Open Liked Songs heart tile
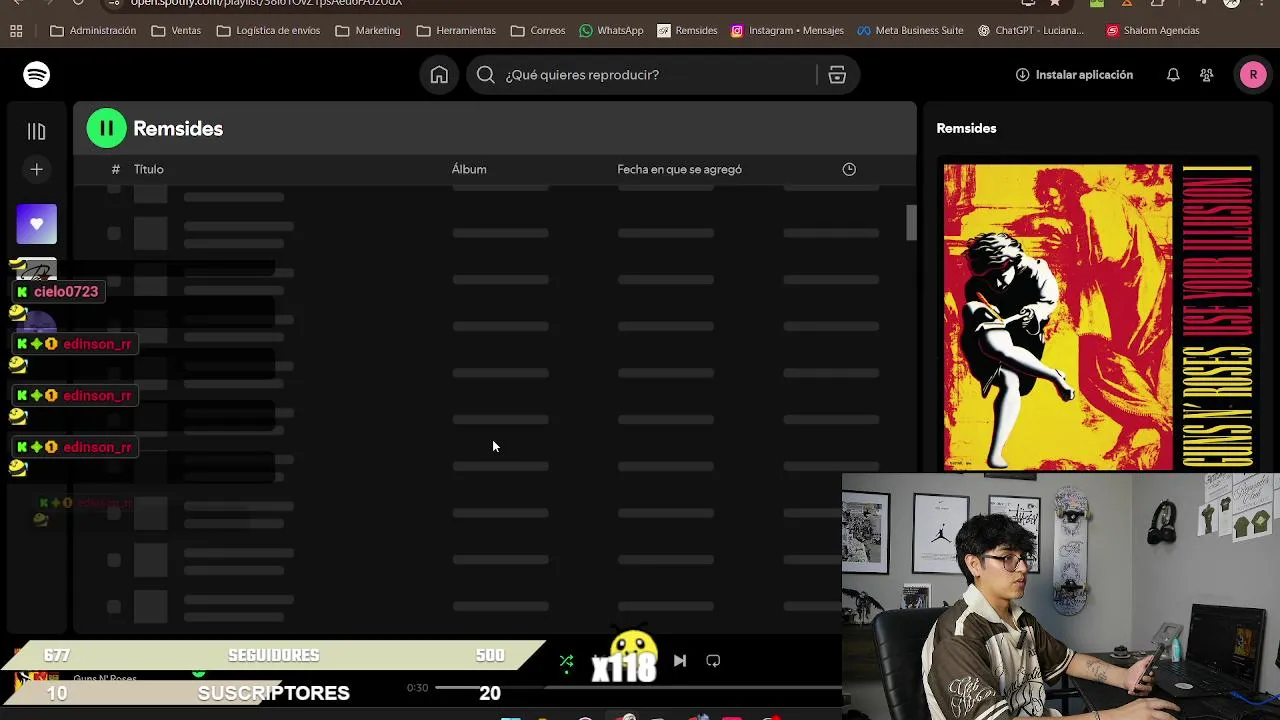The width and height of the screenshot is (1280, 720). [37, 224]
